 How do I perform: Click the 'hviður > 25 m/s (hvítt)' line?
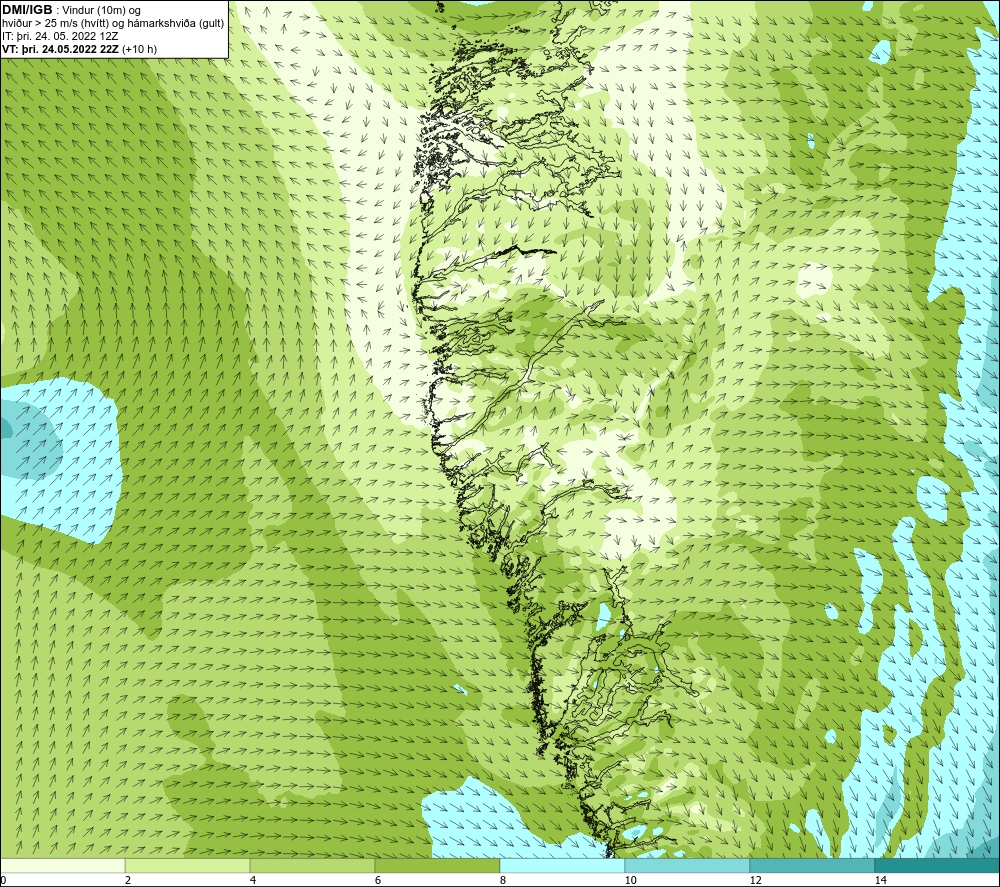(54, 24)
